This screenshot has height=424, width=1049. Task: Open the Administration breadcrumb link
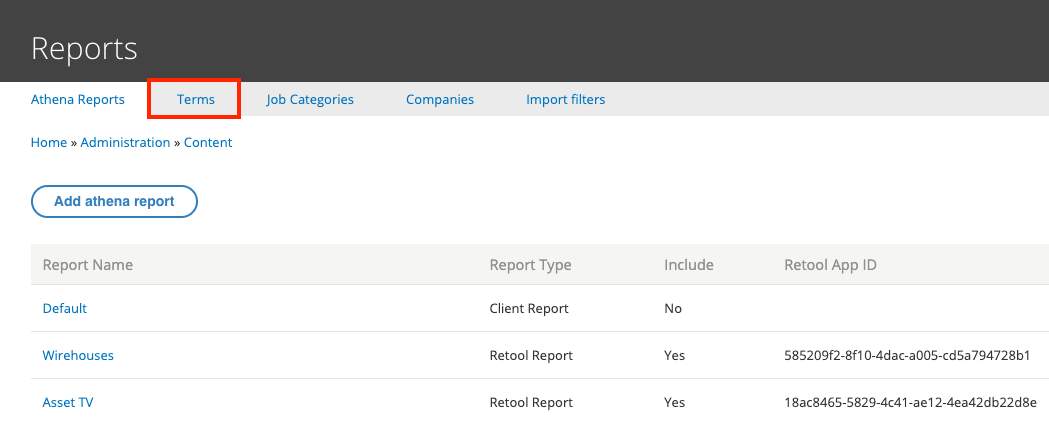point(125,142)
